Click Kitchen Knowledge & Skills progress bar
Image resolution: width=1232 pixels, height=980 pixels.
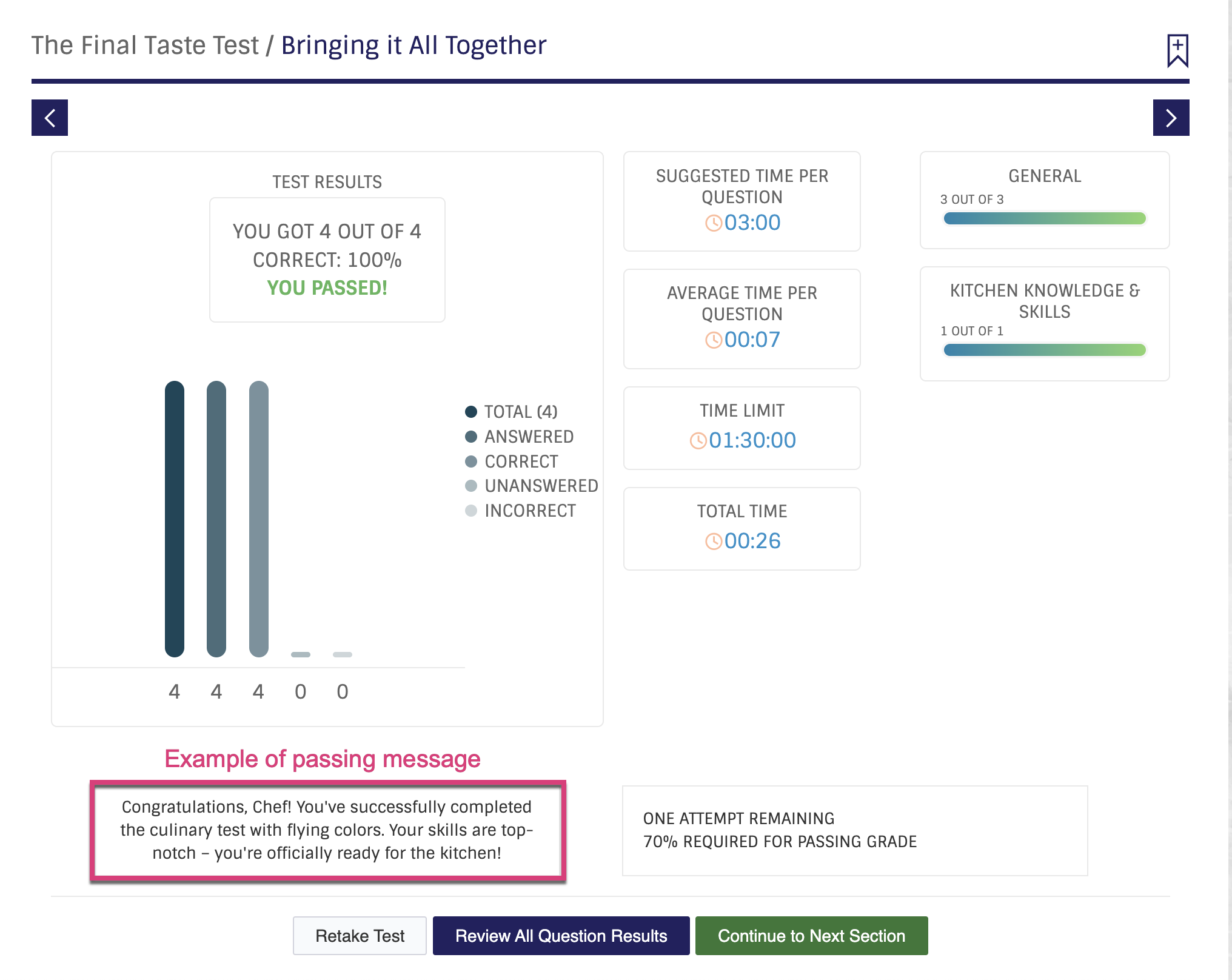pyautogui.click(x=1045, y=350)
